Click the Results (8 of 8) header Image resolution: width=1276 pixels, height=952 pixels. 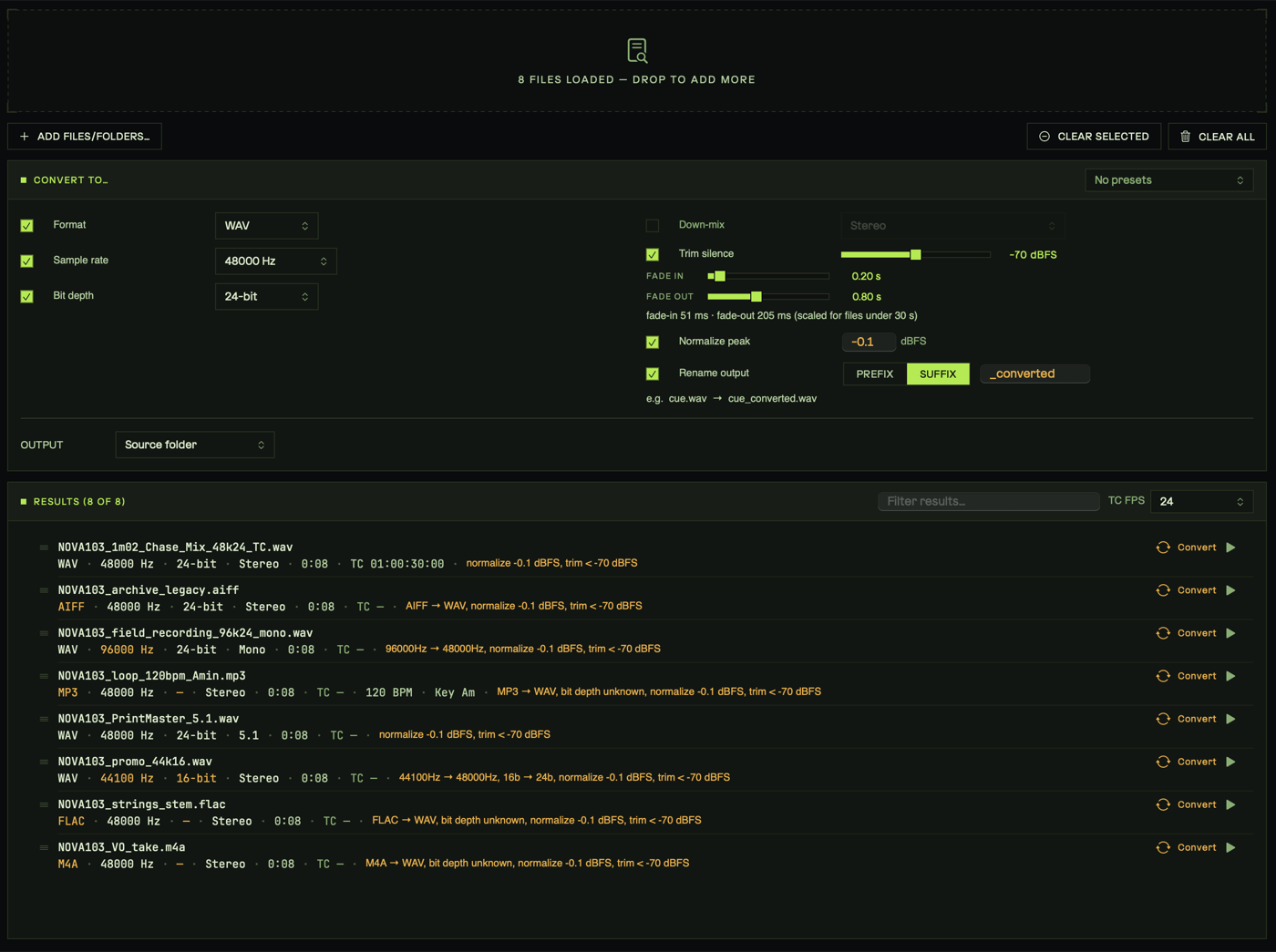(79, 502)
